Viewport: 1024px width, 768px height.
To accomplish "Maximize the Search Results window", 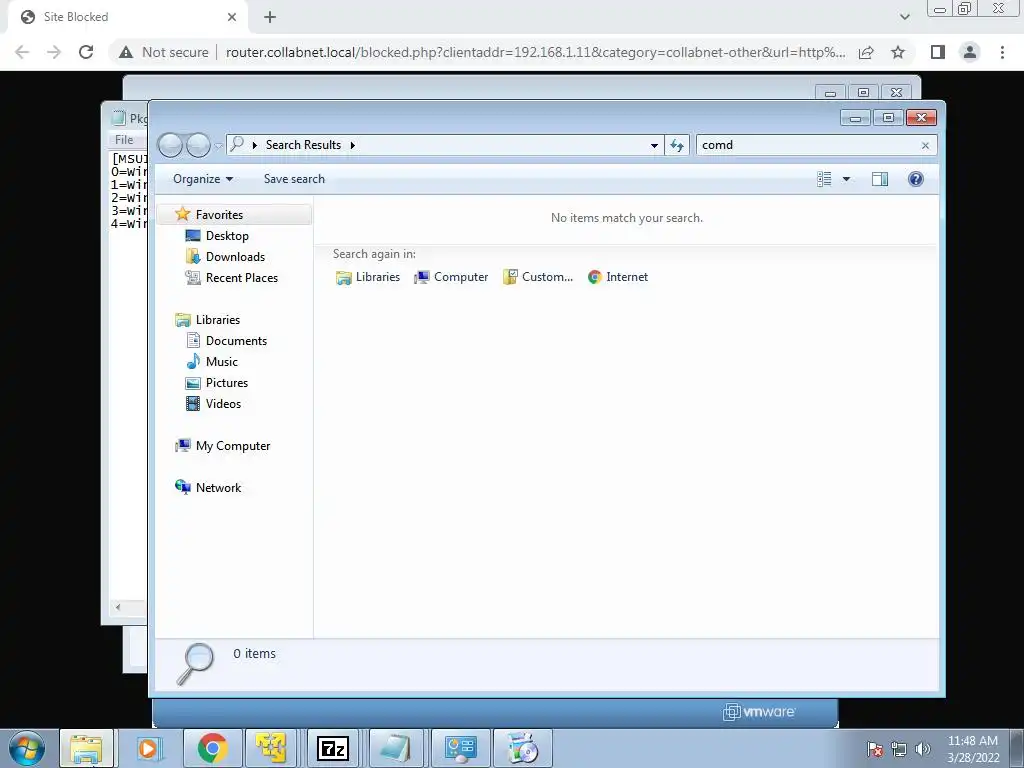I will pyautogui.click(x=888, y=118).
